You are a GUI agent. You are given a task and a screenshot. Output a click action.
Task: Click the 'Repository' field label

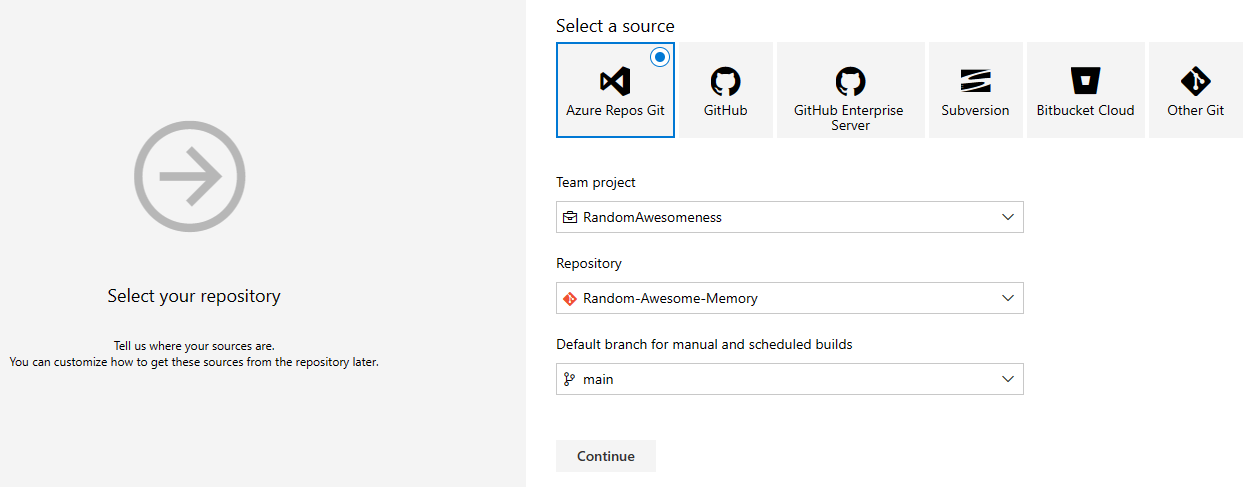589,264
